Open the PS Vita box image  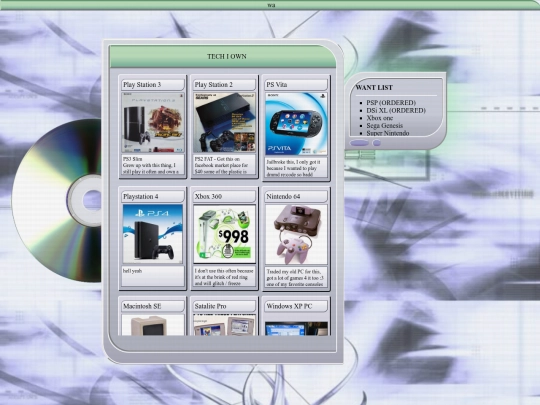tap(296, 124)
